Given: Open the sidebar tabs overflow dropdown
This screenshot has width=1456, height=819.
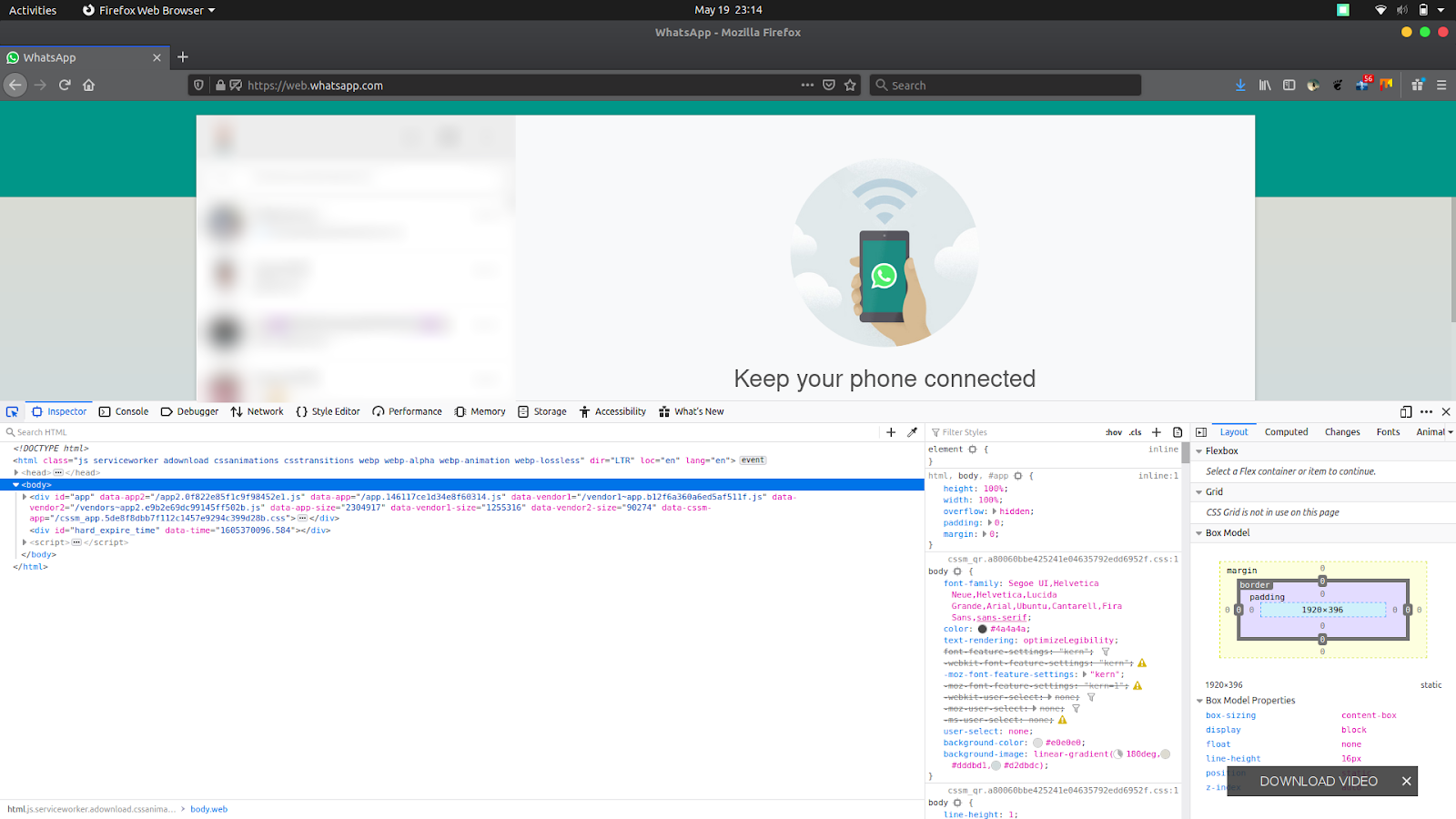Looking at the screenshot, I should [x=1450, y=432].
